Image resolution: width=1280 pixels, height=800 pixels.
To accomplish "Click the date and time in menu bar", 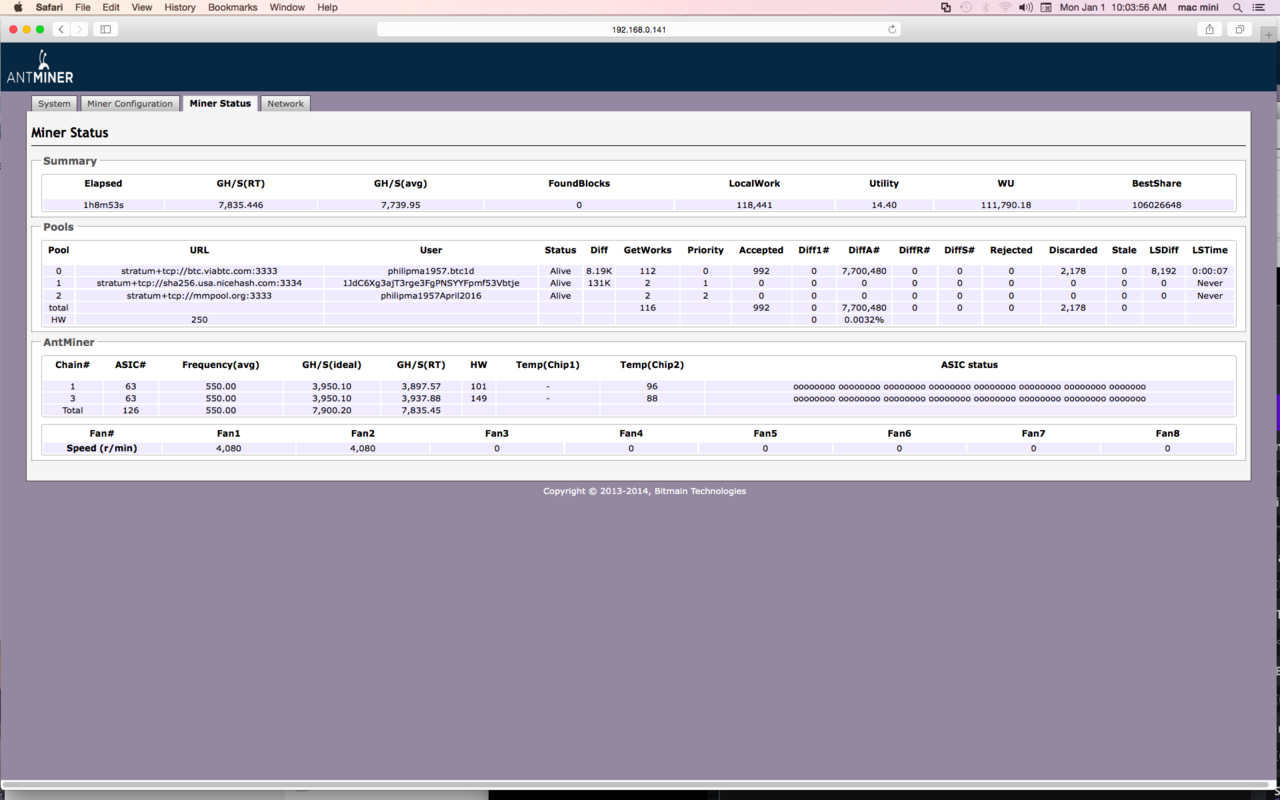I will pyautogui.click(x=1113, y=7).
